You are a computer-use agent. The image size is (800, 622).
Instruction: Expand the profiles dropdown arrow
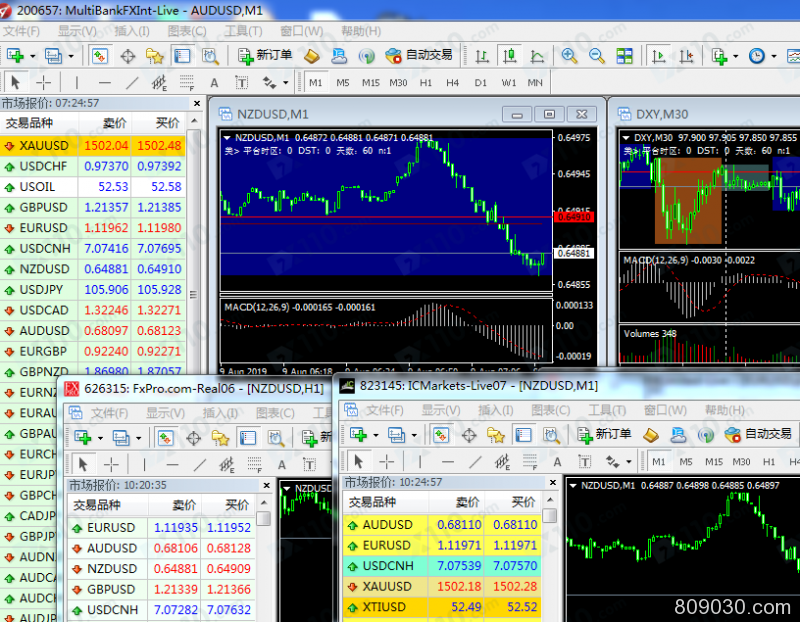(71, 56)
